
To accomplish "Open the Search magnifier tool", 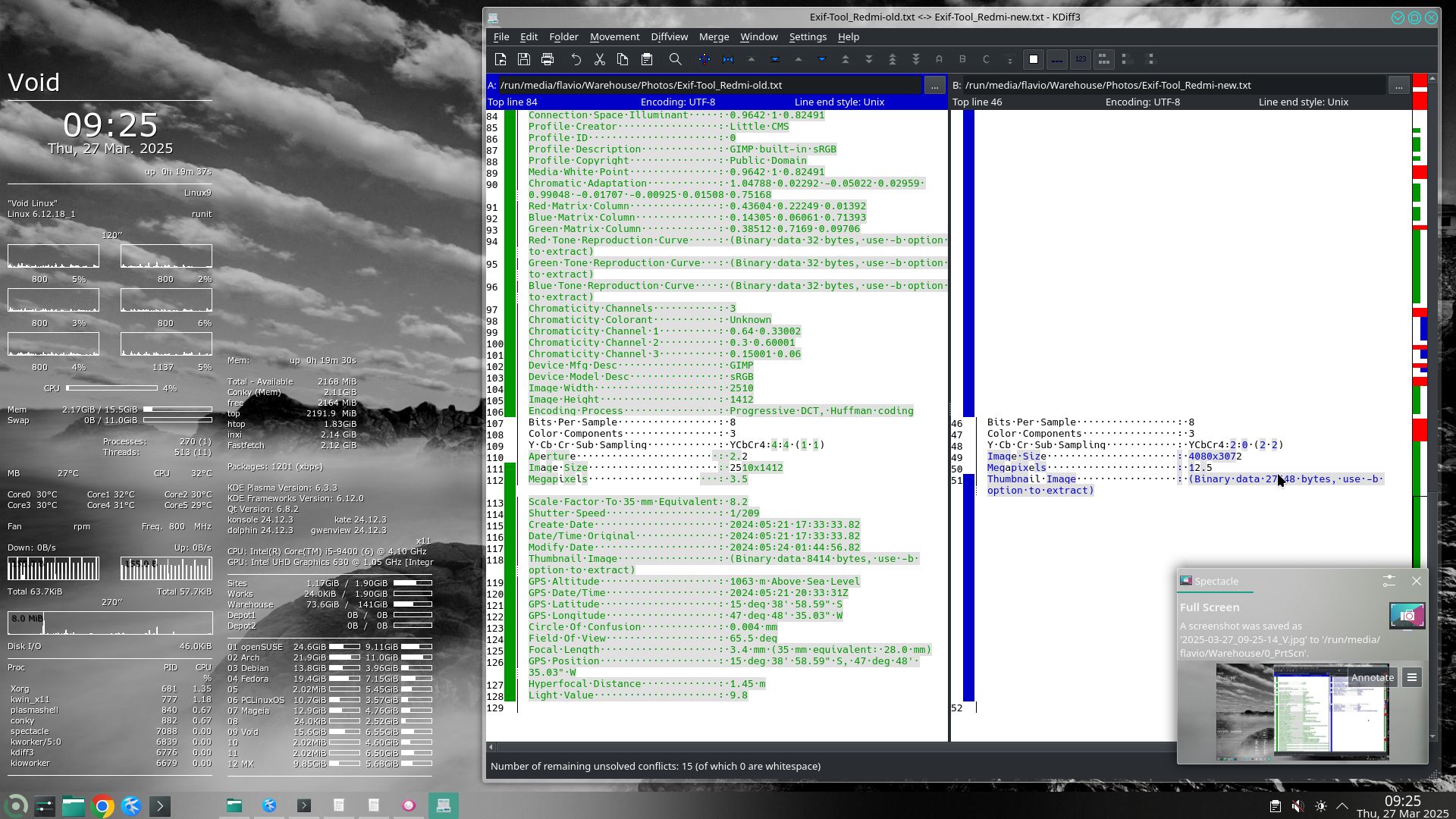I will [x=675, y=59].
